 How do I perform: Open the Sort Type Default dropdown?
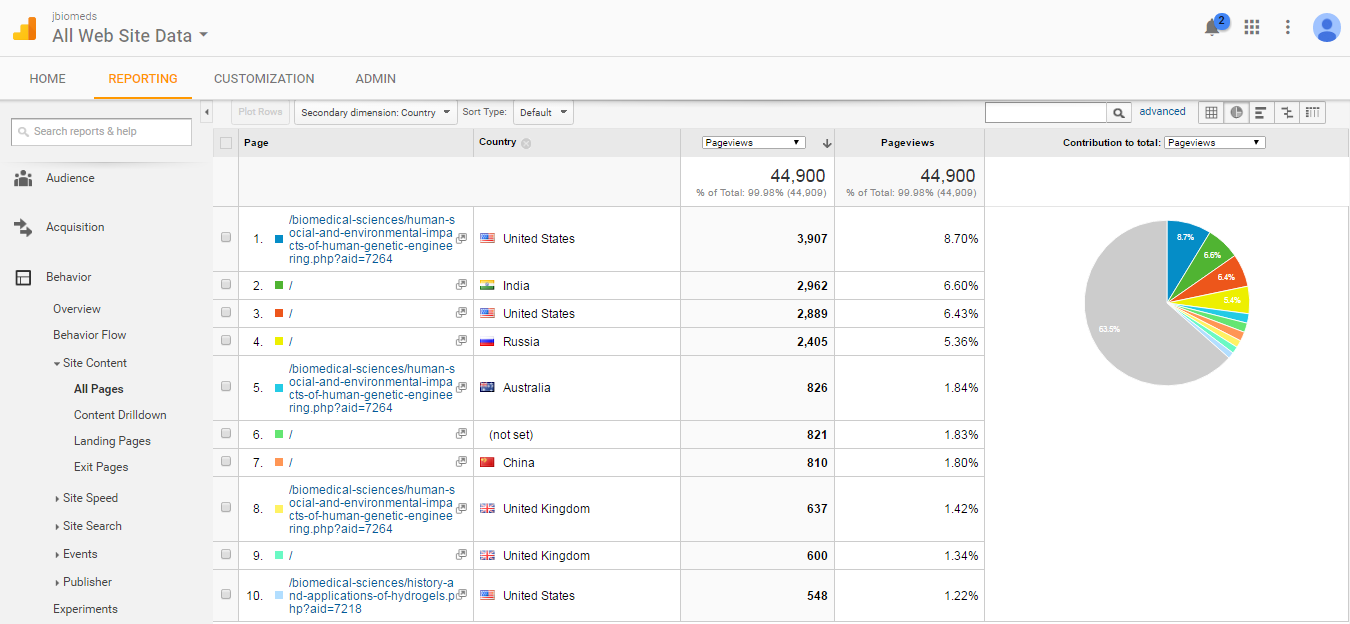pyautogui.click(x=544, y=113)
